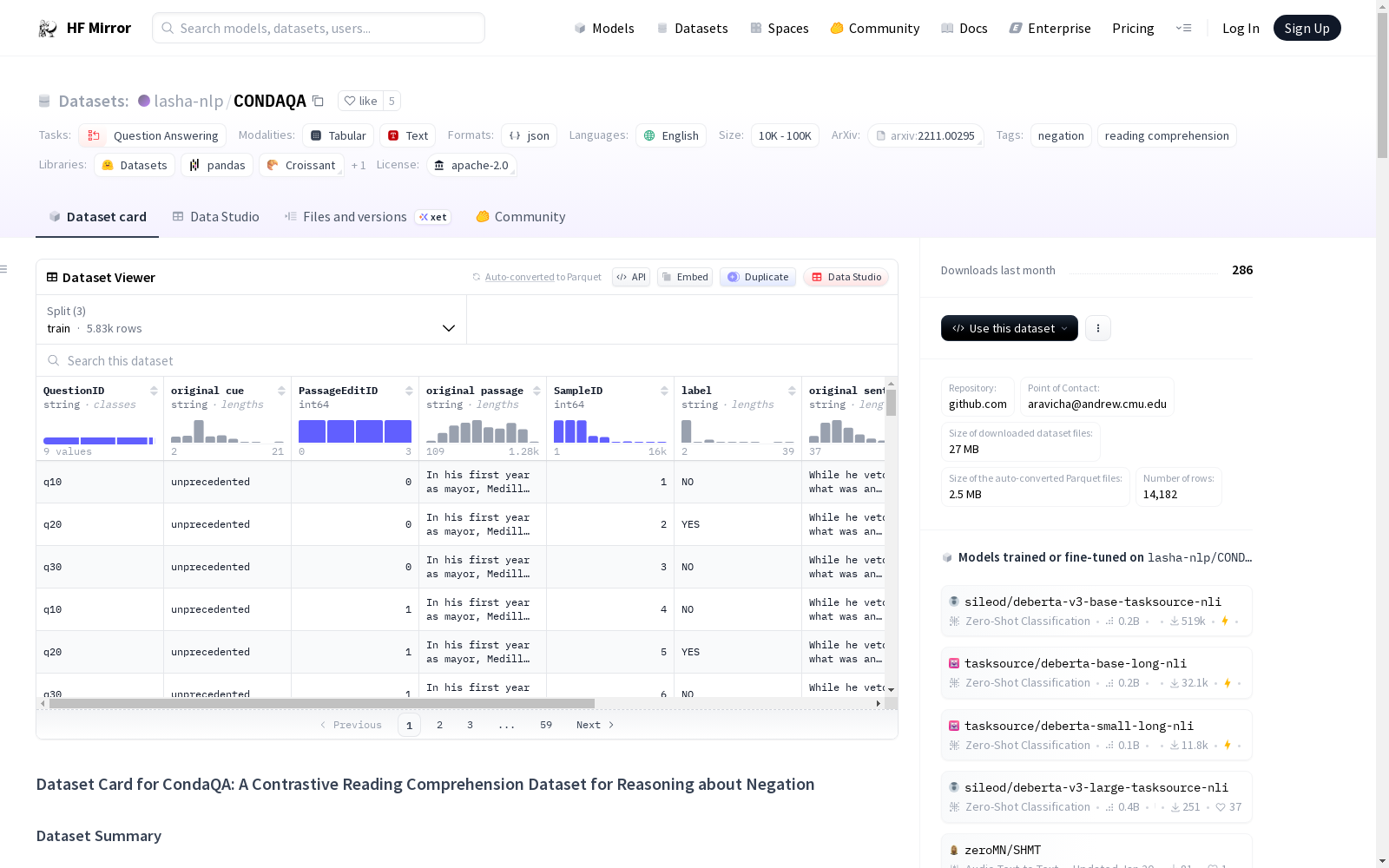Expand the +1 additional libraries
The image size is (1389, 868).
[359, 166]
